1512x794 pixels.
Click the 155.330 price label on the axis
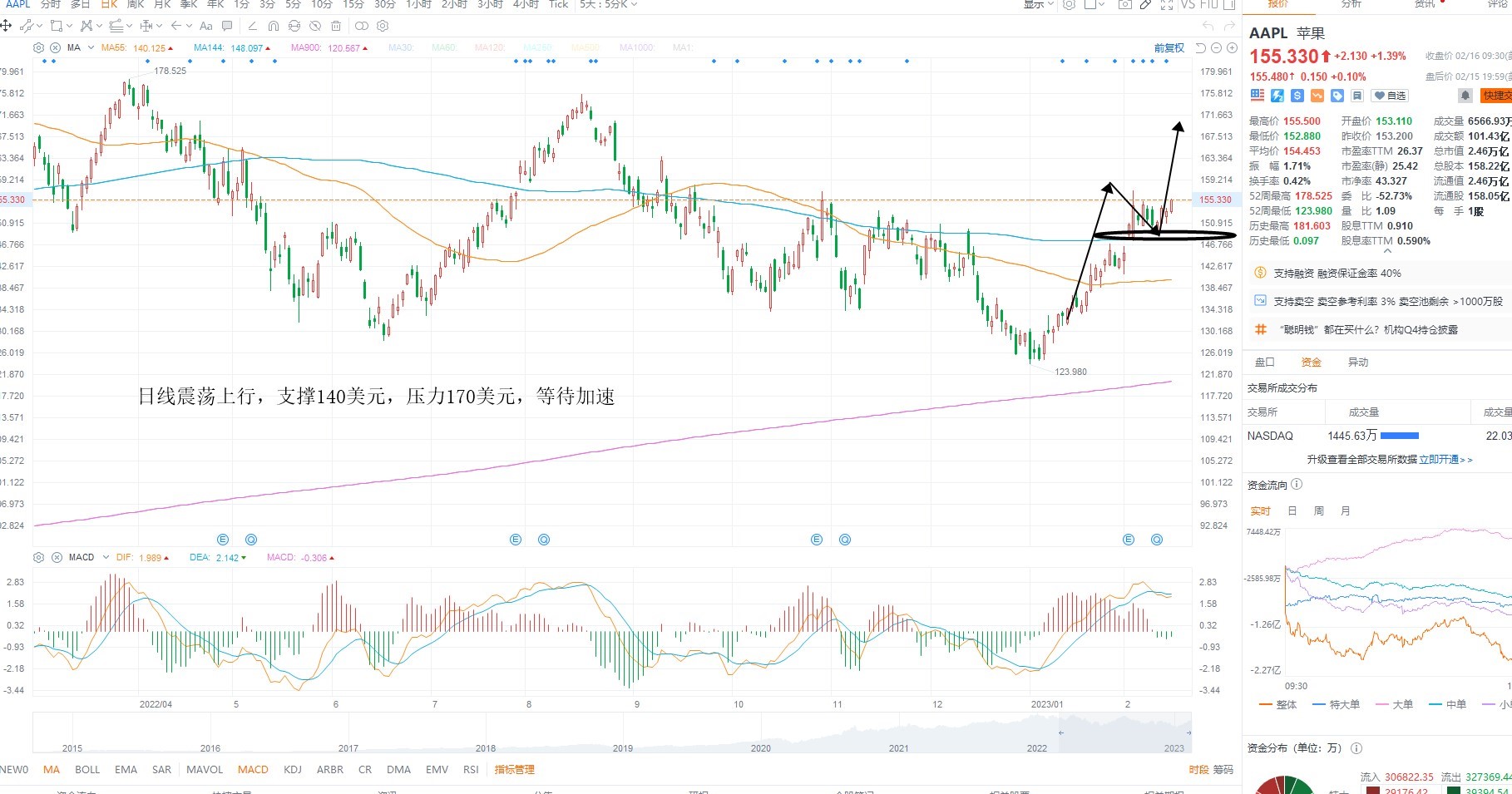(1215, 200)
